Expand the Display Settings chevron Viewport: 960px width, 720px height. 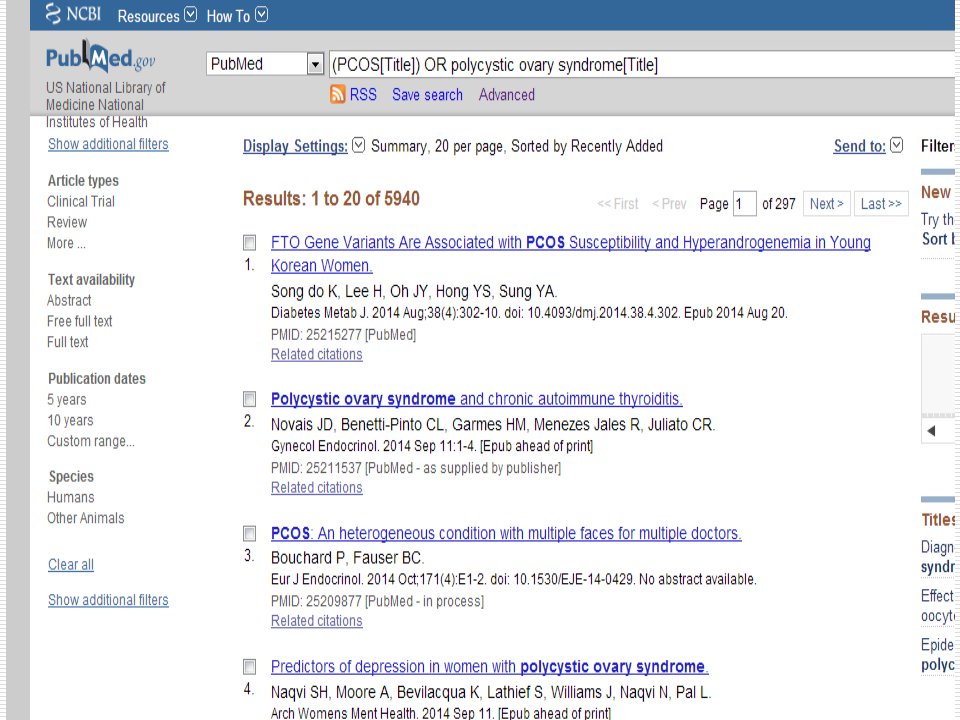(x=359, y=145)
